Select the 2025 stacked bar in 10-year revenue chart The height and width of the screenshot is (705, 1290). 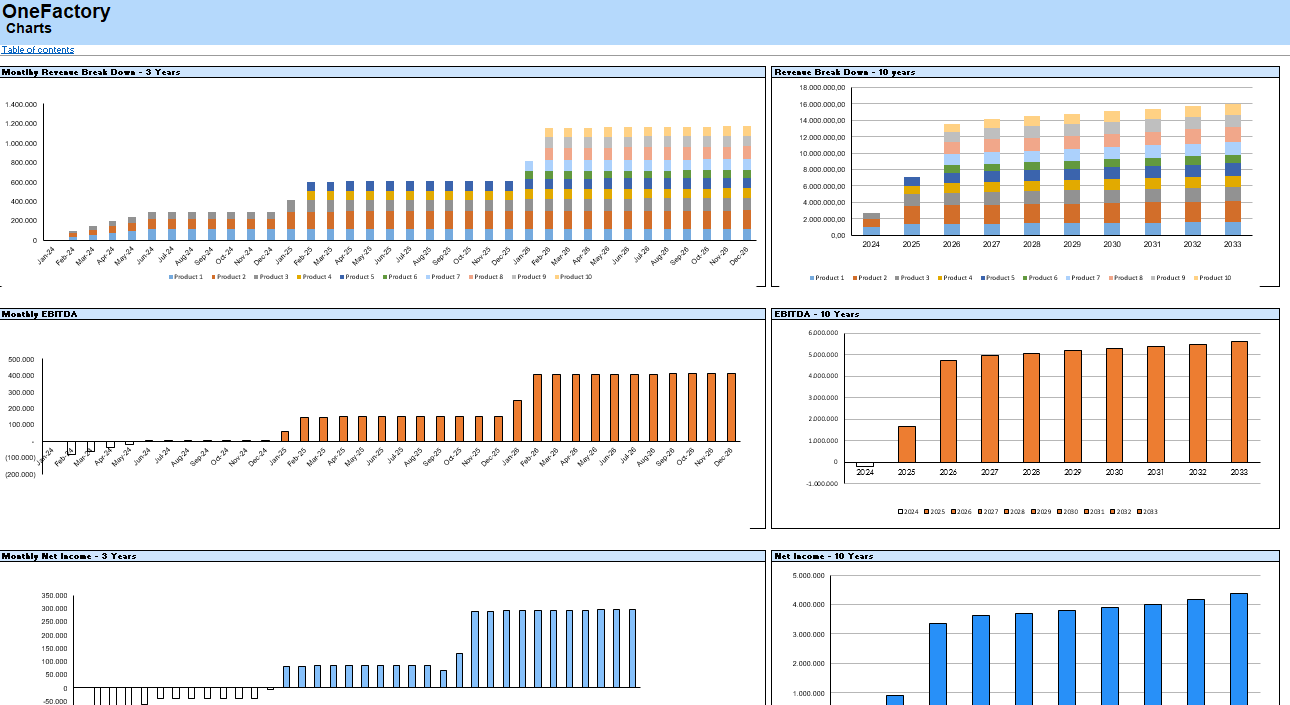[x=912, y=206]
